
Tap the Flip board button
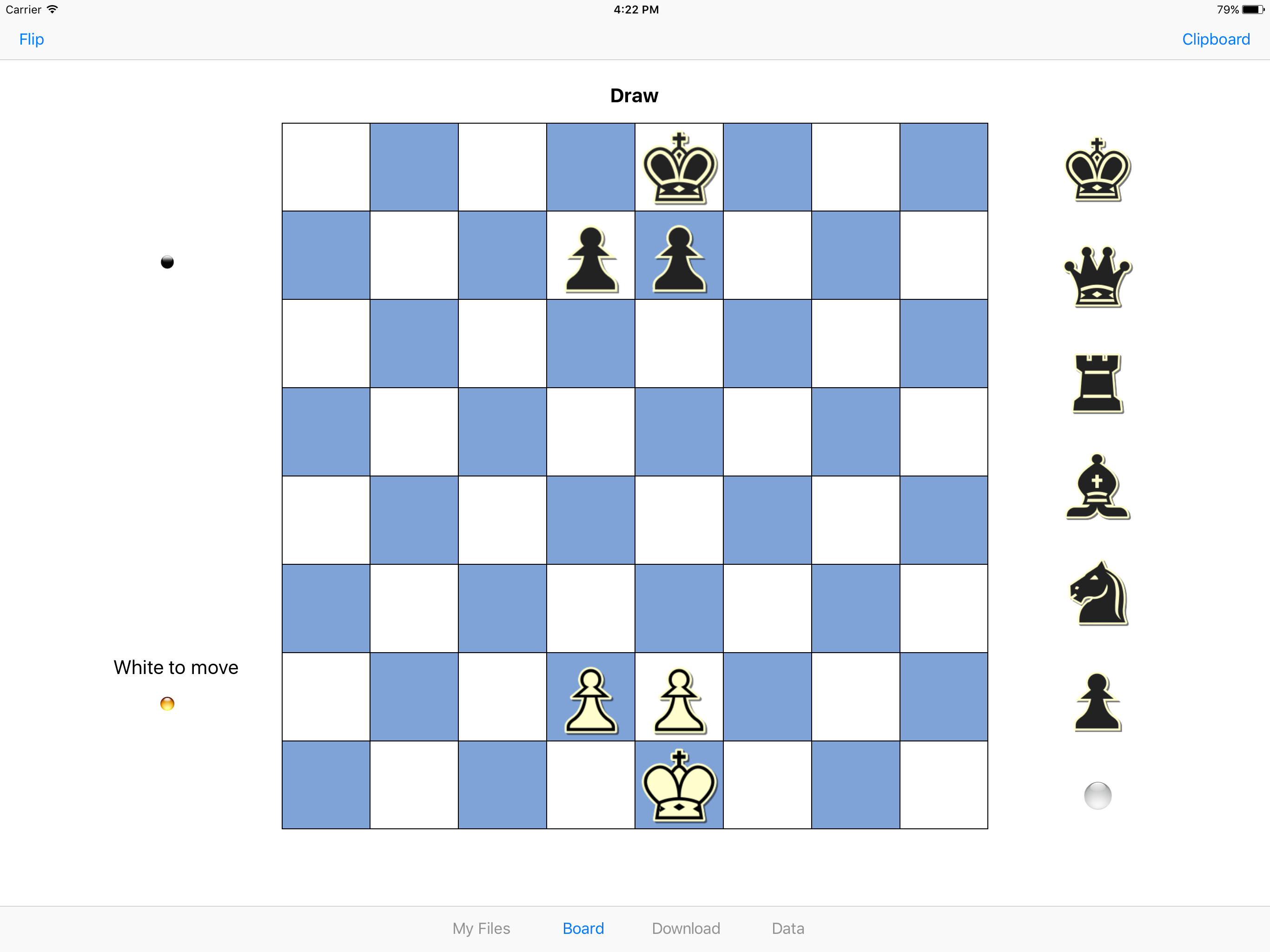click(x=32, y=39)
